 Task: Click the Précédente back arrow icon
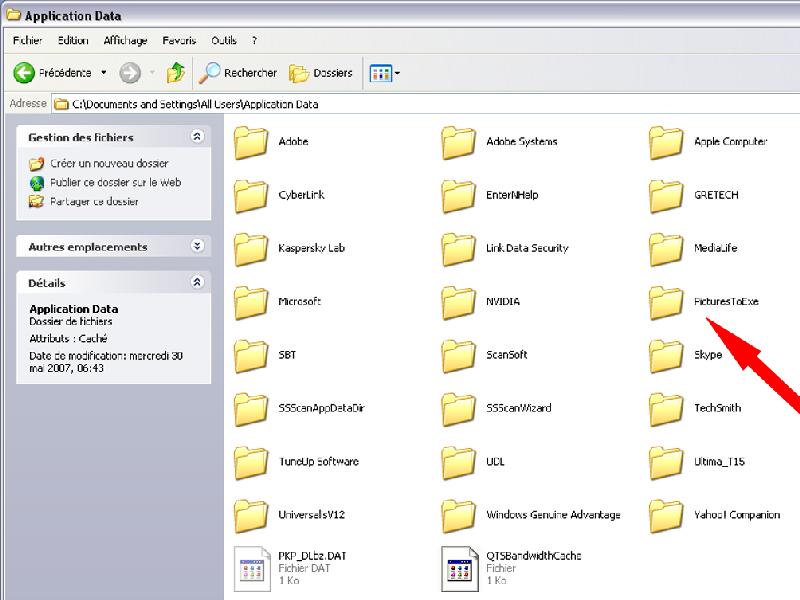coord(23,73)
